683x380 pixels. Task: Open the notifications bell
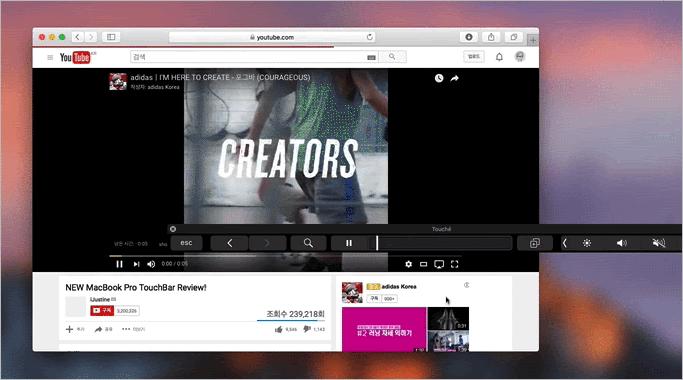coord(499,57)
